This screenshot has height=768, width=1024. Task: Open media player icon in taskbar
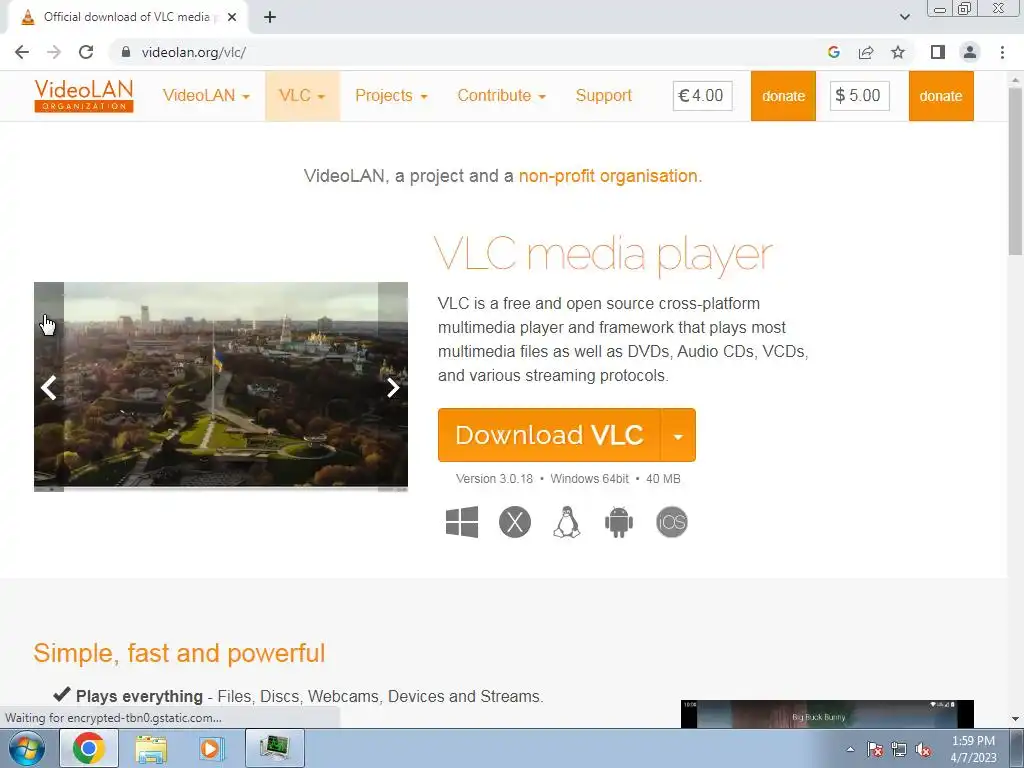(x=211, y=748)
